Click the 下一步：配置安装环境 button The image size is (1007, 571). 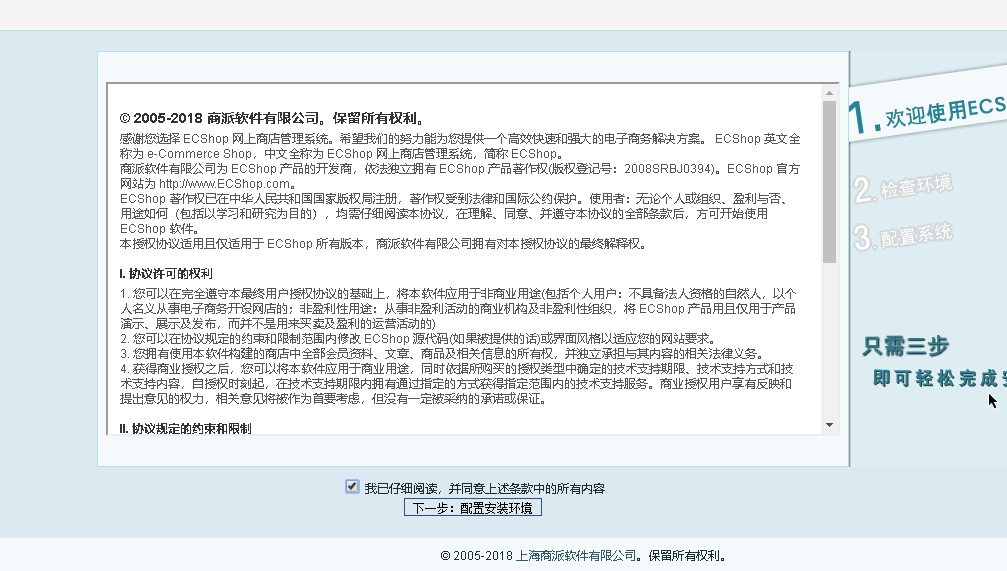(x=473, y=508)
